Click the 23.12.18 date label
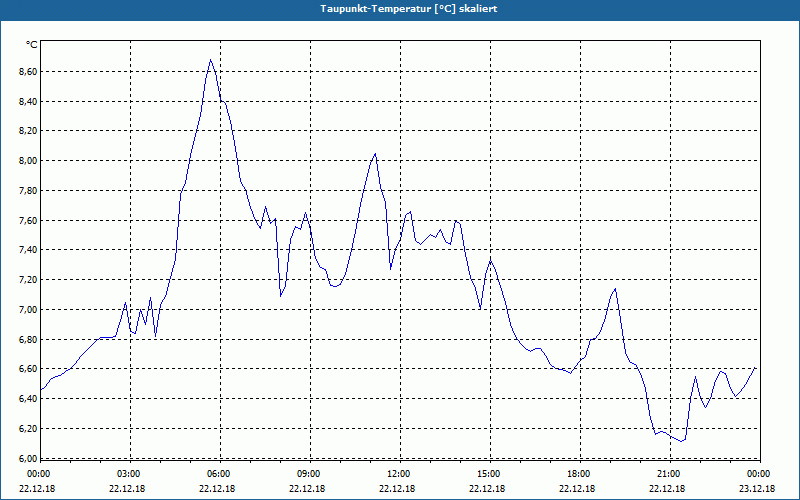This screenshot has width=800, height=500. (x=757, y=488)
